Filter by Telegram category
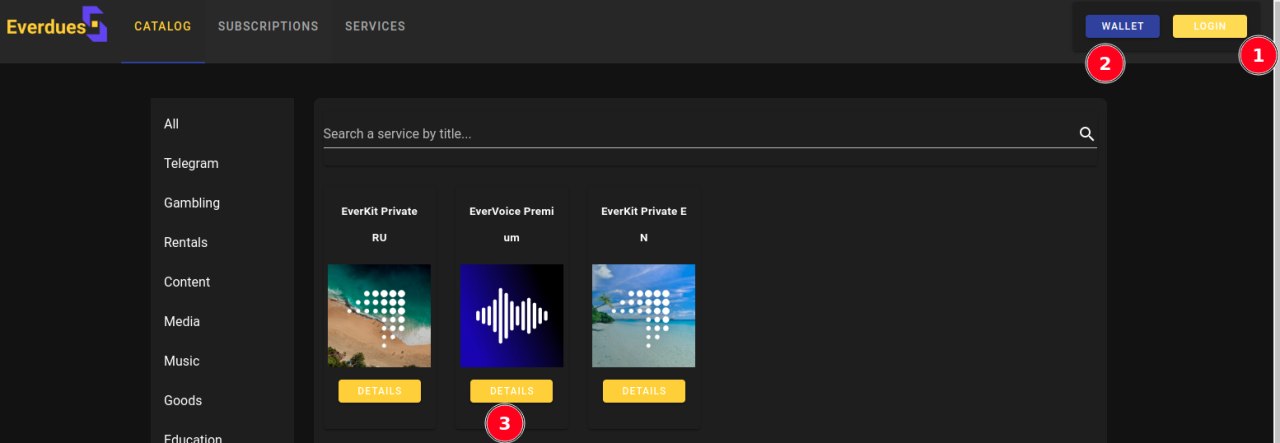The width and height of the screenshot is (1280, 443). pos(191,164)
